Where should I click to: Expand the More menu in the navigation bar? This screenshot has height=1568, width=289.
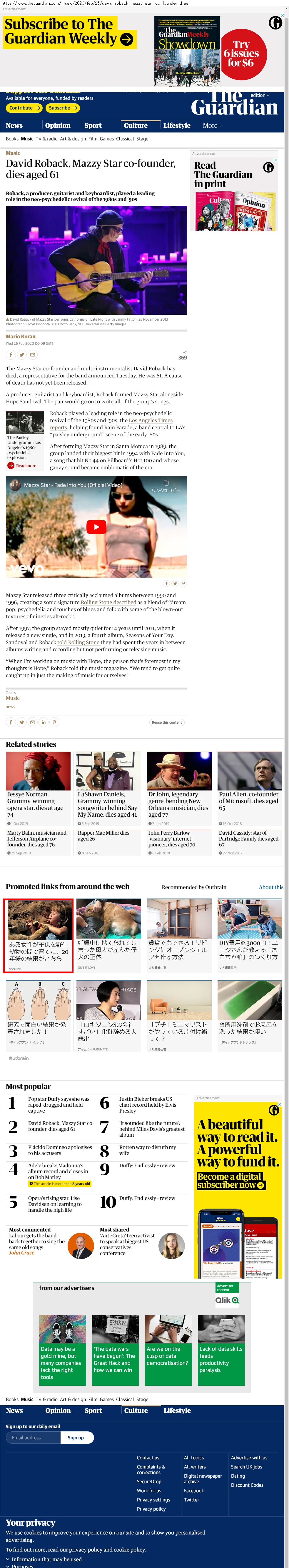[212, 125]
